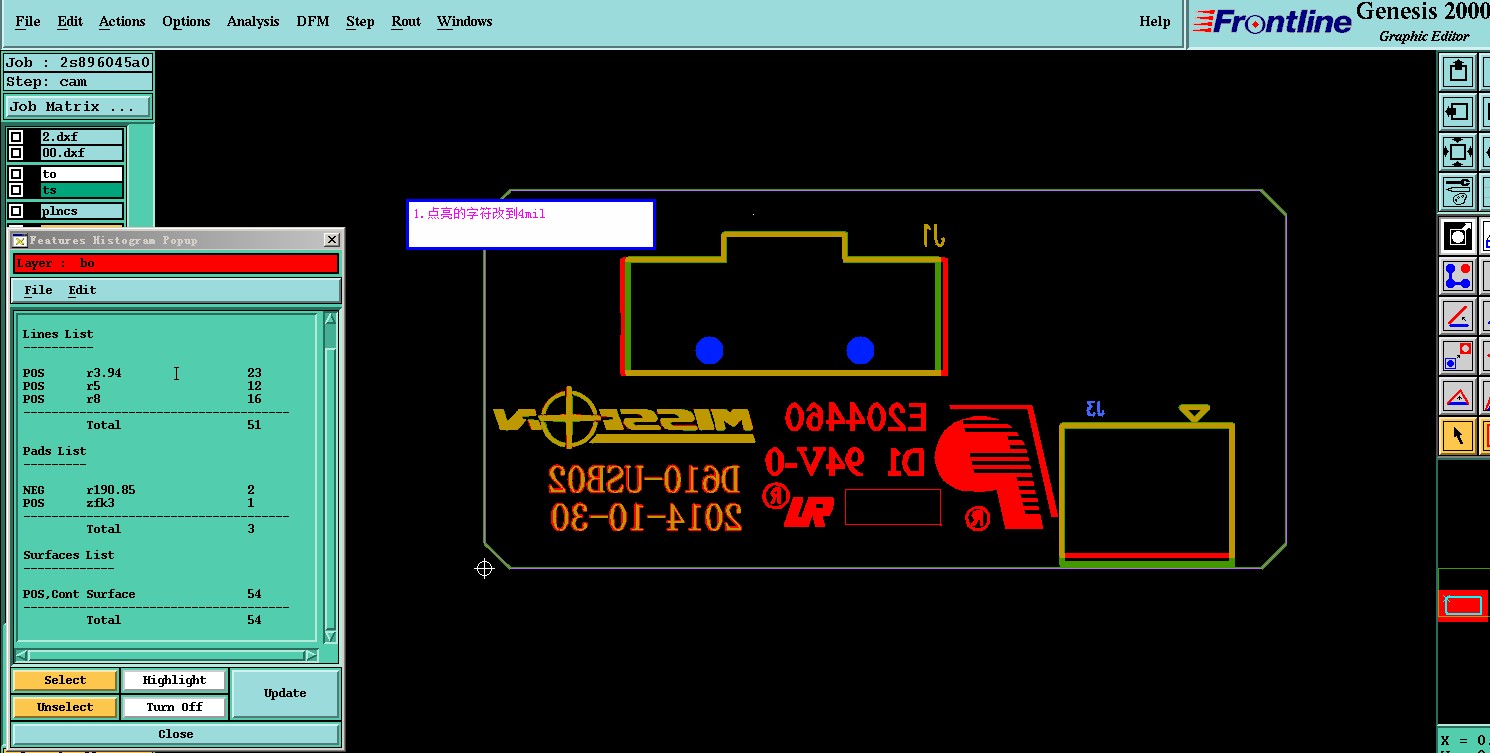Screen dimensions: 1490x753
Task: Click the histogram list vertical scrollbar up arrow
Action: tap(331, 319)
